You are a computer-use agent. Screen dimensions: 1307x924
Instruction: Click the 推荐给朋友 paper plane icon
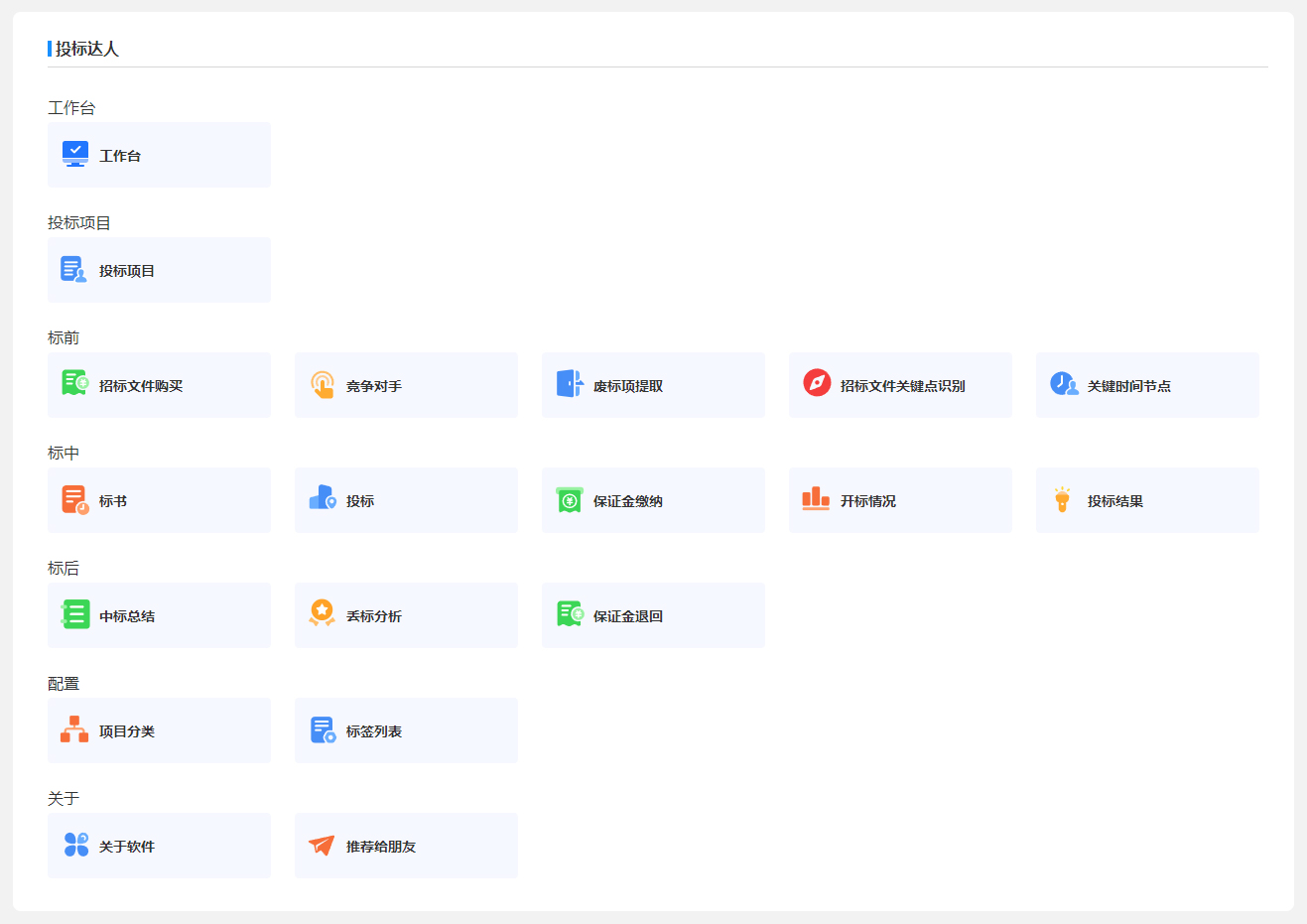tap(322, 845)
